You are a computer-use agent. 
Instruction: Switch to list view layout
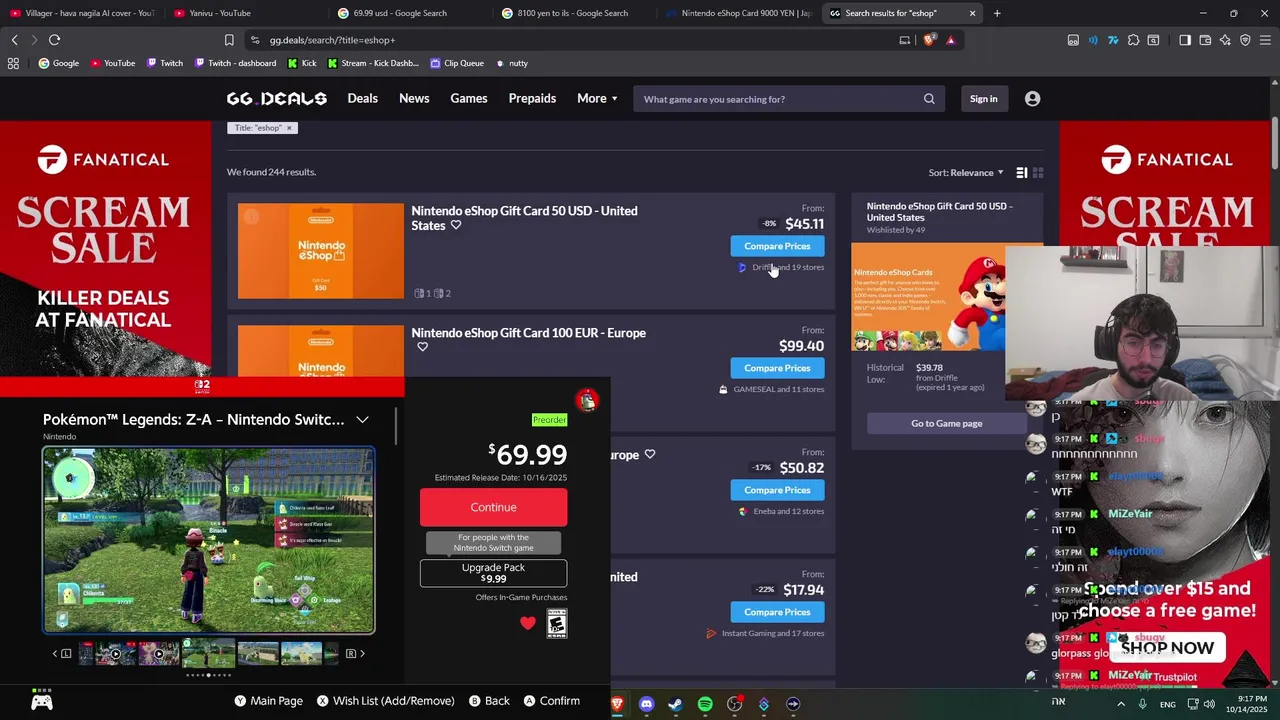(1021, 173)
